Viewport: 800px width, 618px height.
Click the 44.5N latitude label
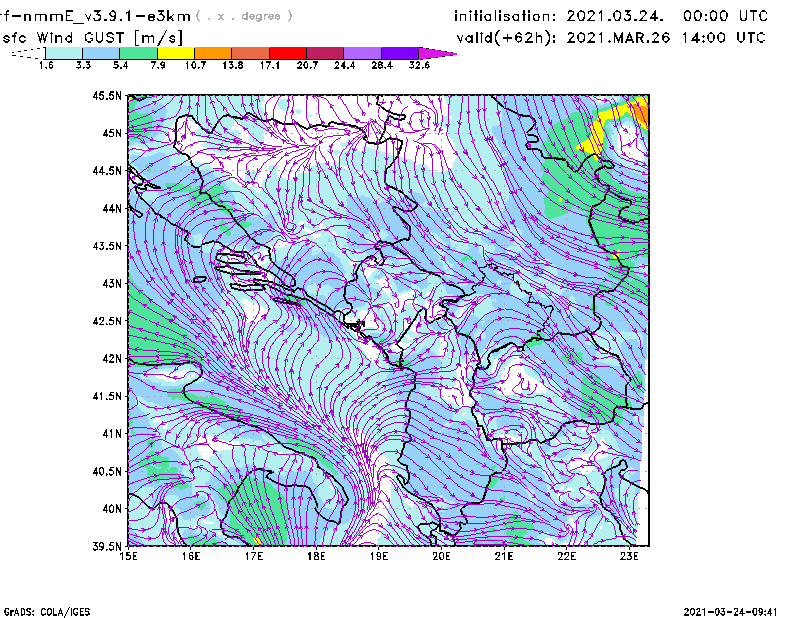(107, 170)
